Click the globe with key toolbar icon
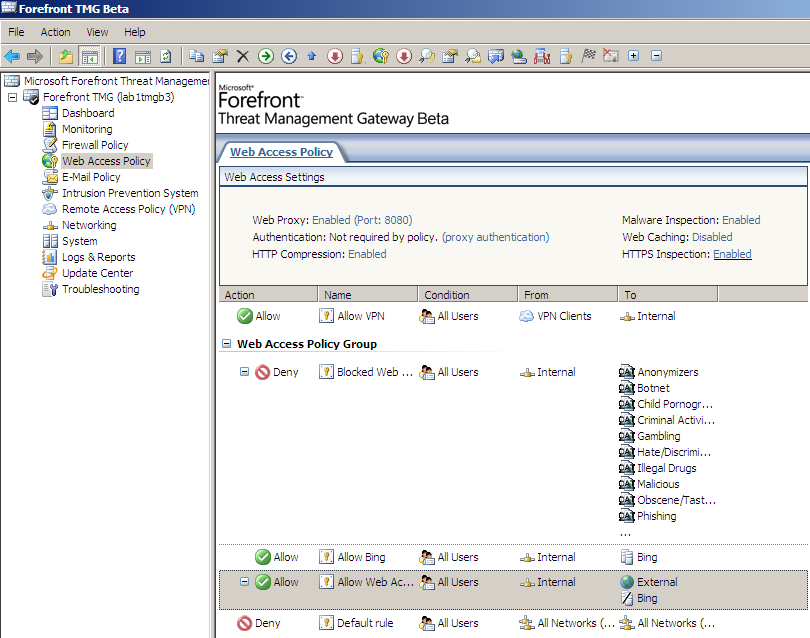Viewport: 810px width, 638px height. [x=381, y=56]
